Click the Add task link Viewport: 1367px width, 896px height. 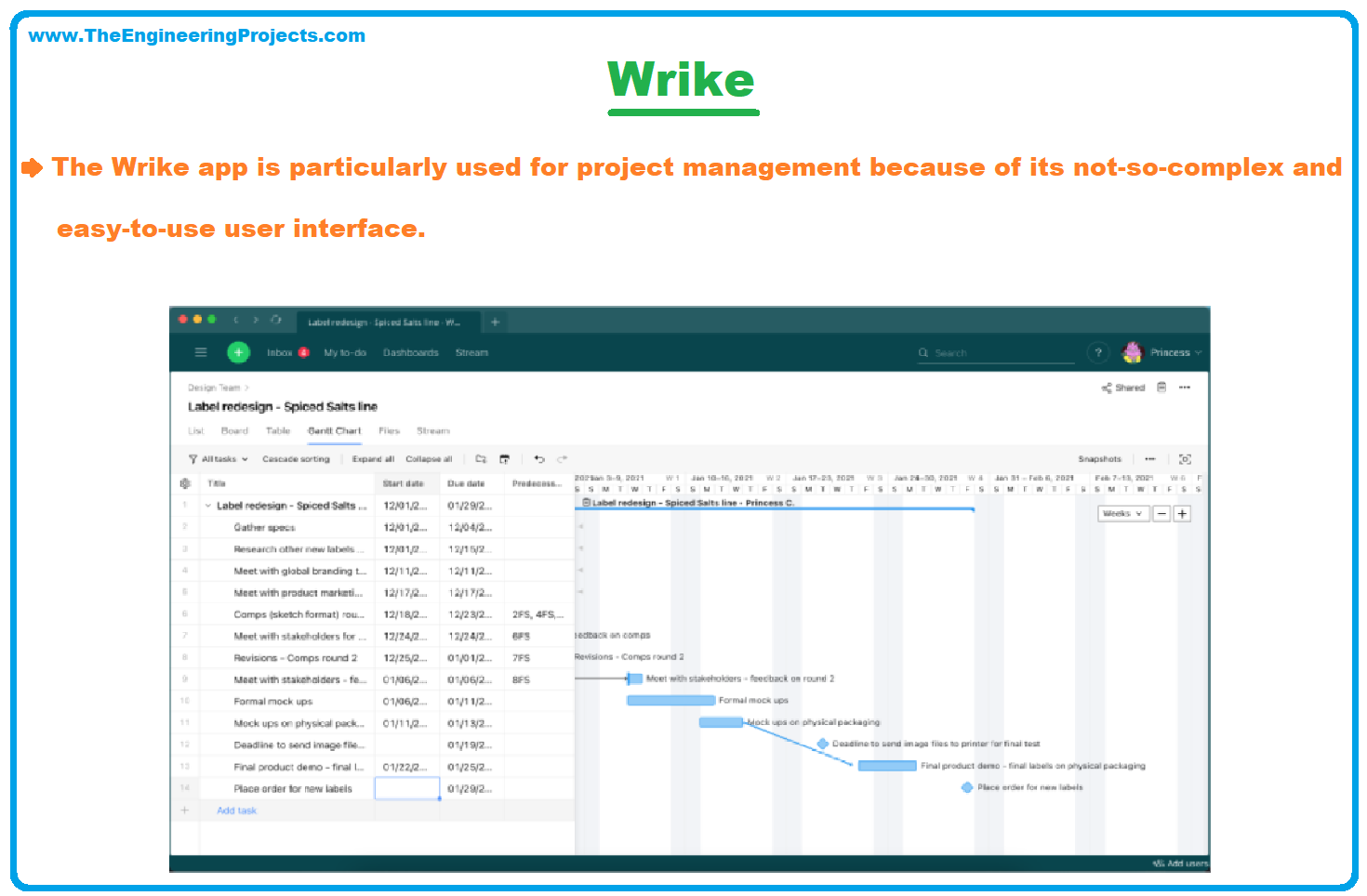click(x=236, y=810)
